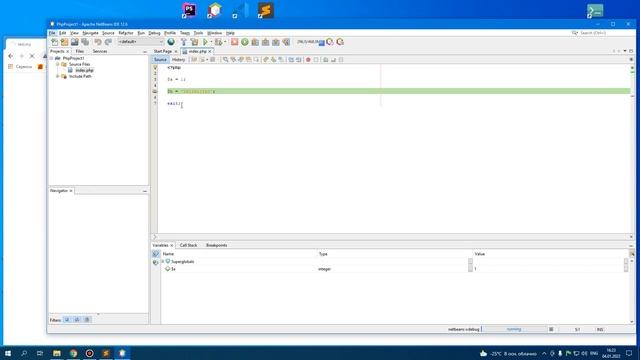Switch to the Files tab

[80, 51]
